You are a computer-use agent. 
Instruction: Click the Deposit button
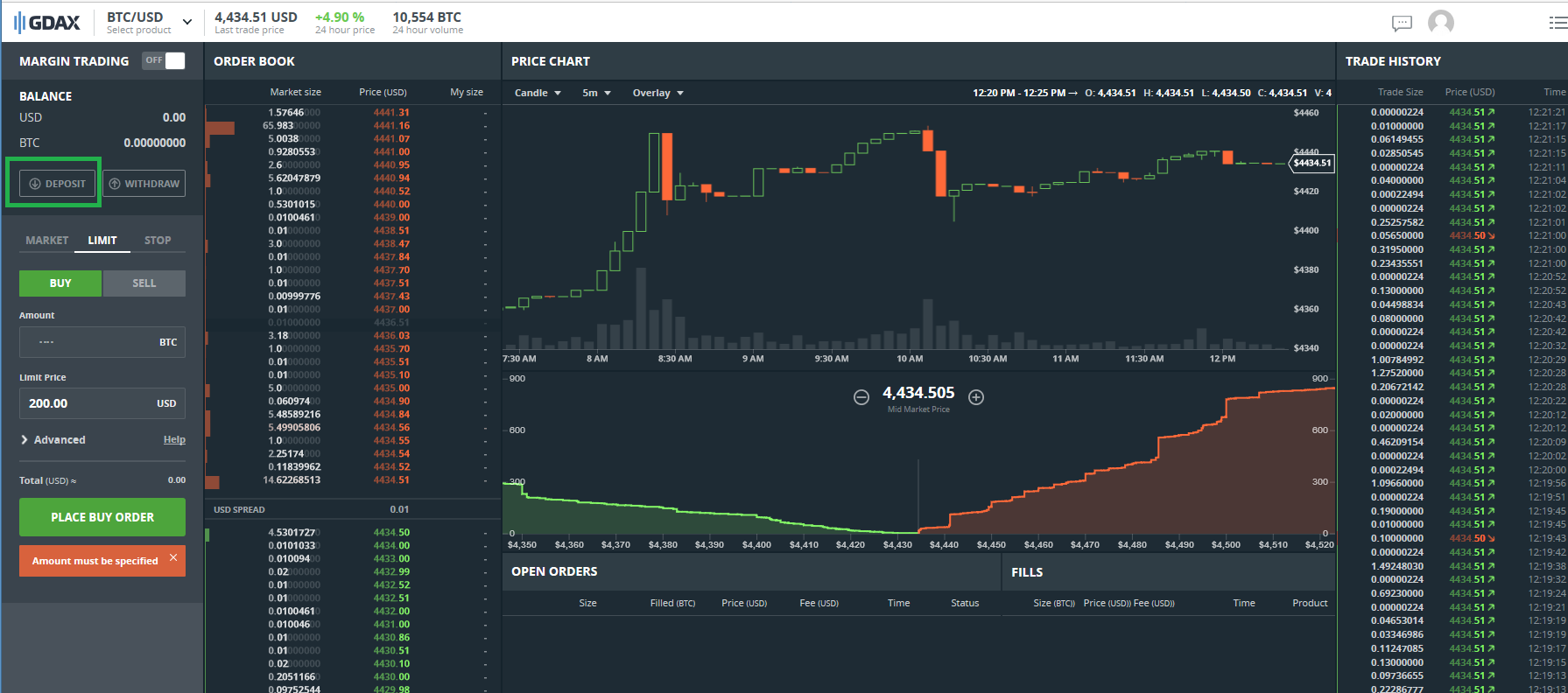(x=58, y=184)
